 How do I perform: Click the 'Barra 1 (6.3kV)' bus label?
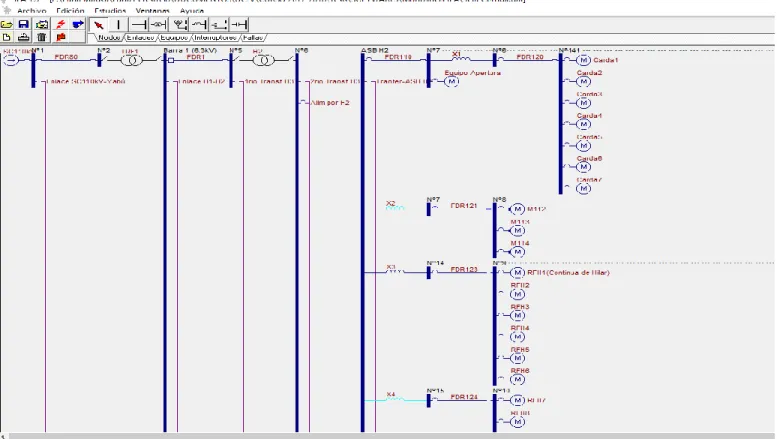[190, 51]
